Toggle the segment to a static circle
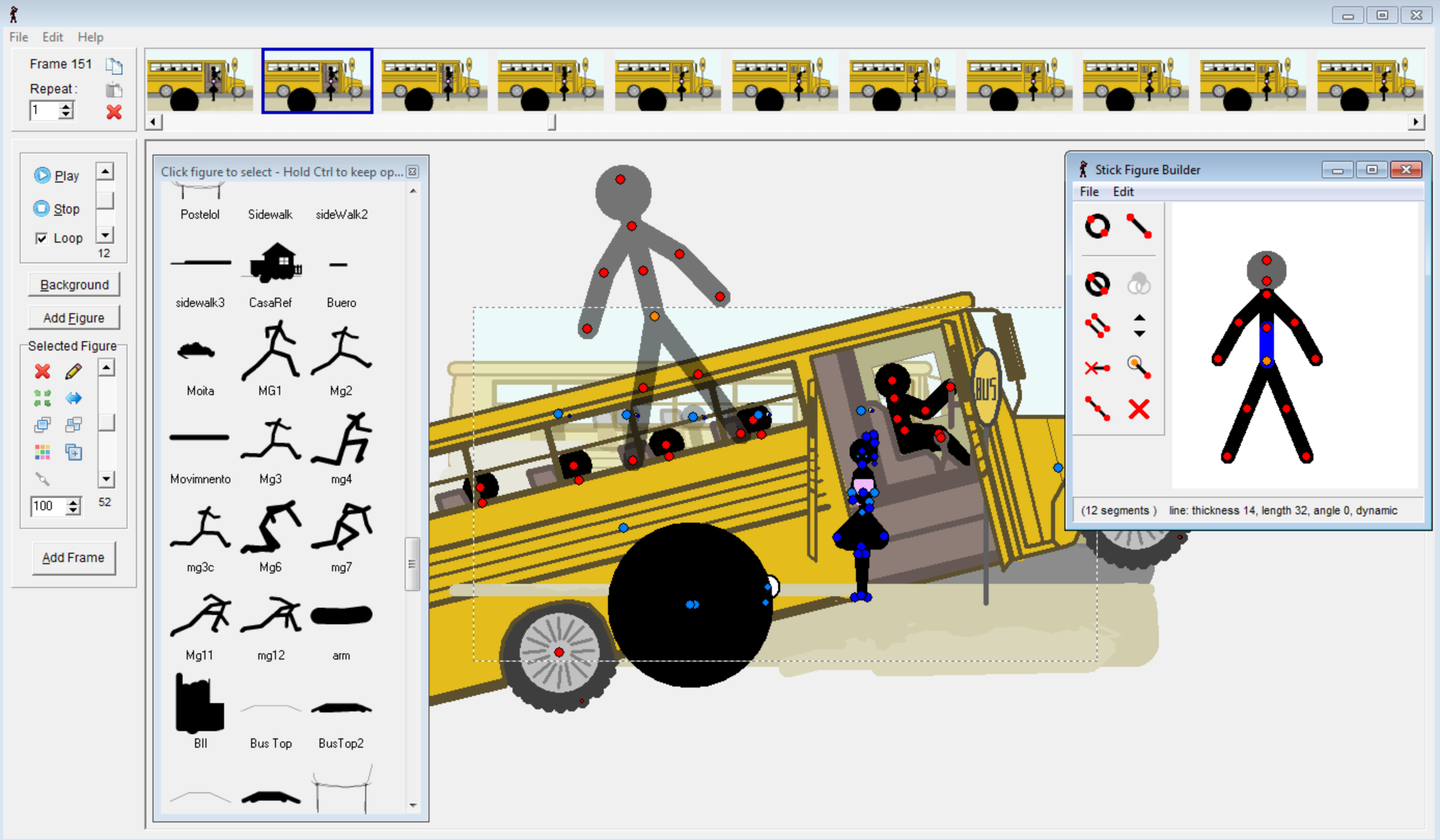This screenshot has height=840, width=1440. click(1098, 283)
